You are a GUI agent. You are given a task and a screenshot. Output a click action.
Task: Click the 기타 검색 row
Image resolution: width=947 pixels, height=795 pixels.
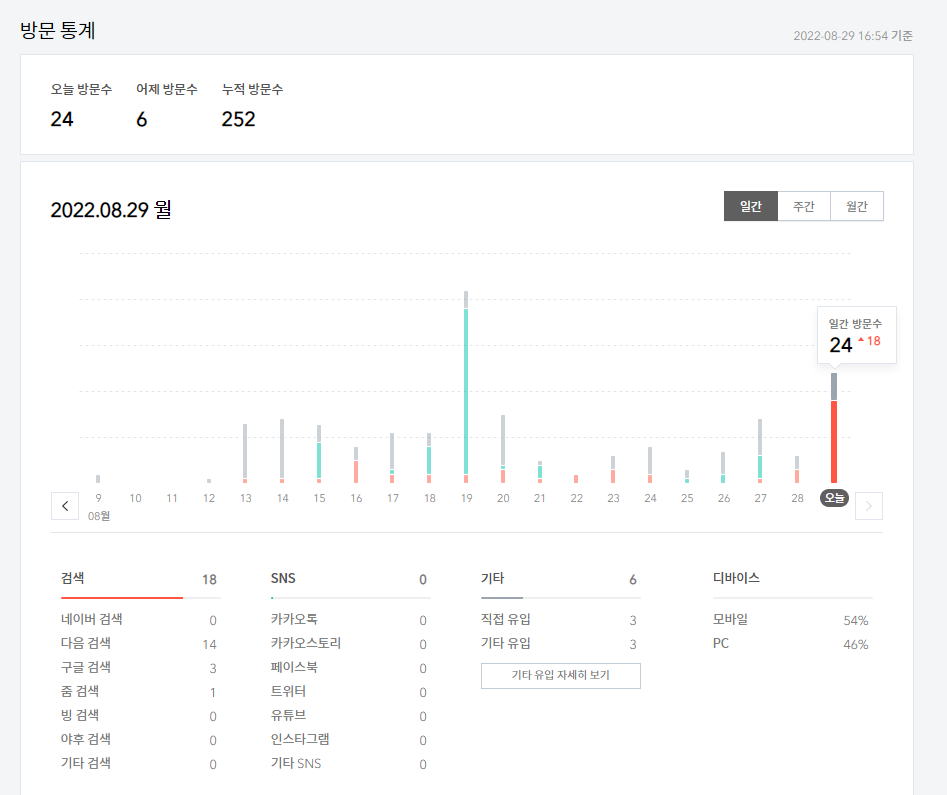(x=140, y=764)
